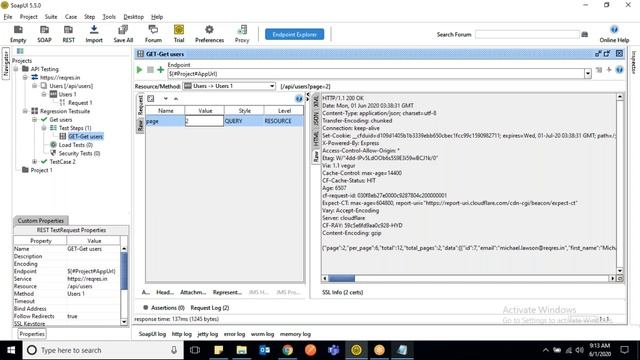Click move-parameter-down arrow in request toolbar
The height and width of the screenshot is (360, 640).
(x=166, y=99)
